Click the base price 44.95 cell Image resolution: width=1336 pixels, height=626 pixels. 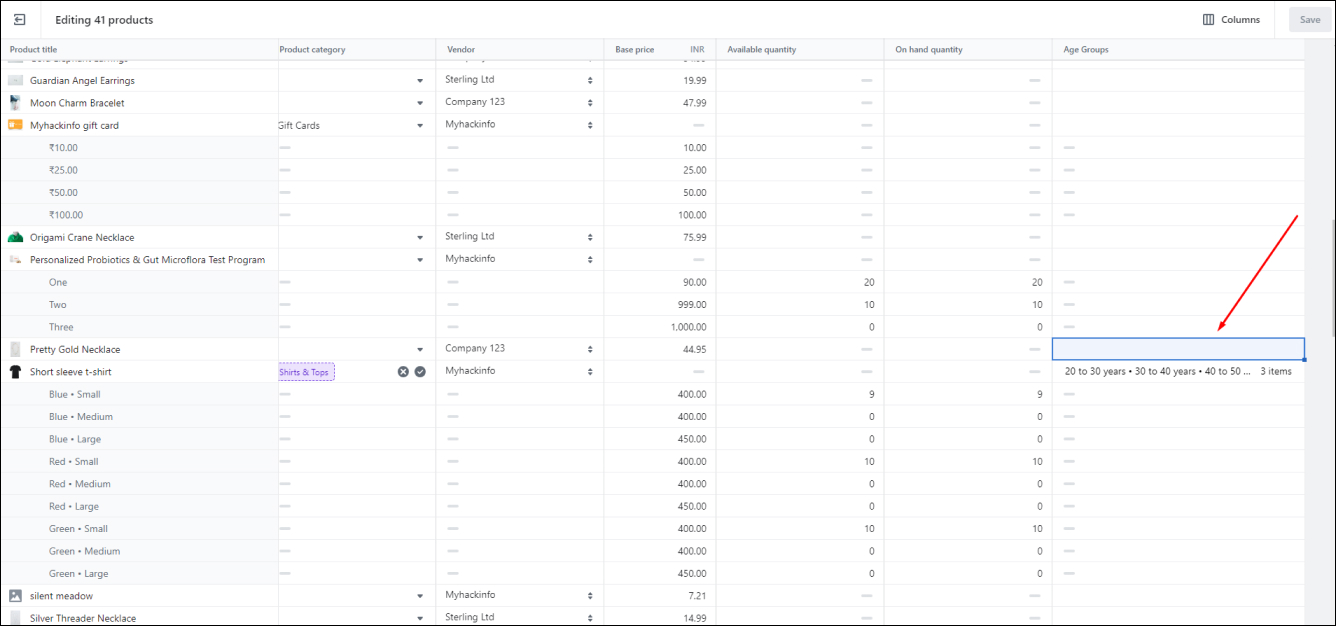click(660, 349)
